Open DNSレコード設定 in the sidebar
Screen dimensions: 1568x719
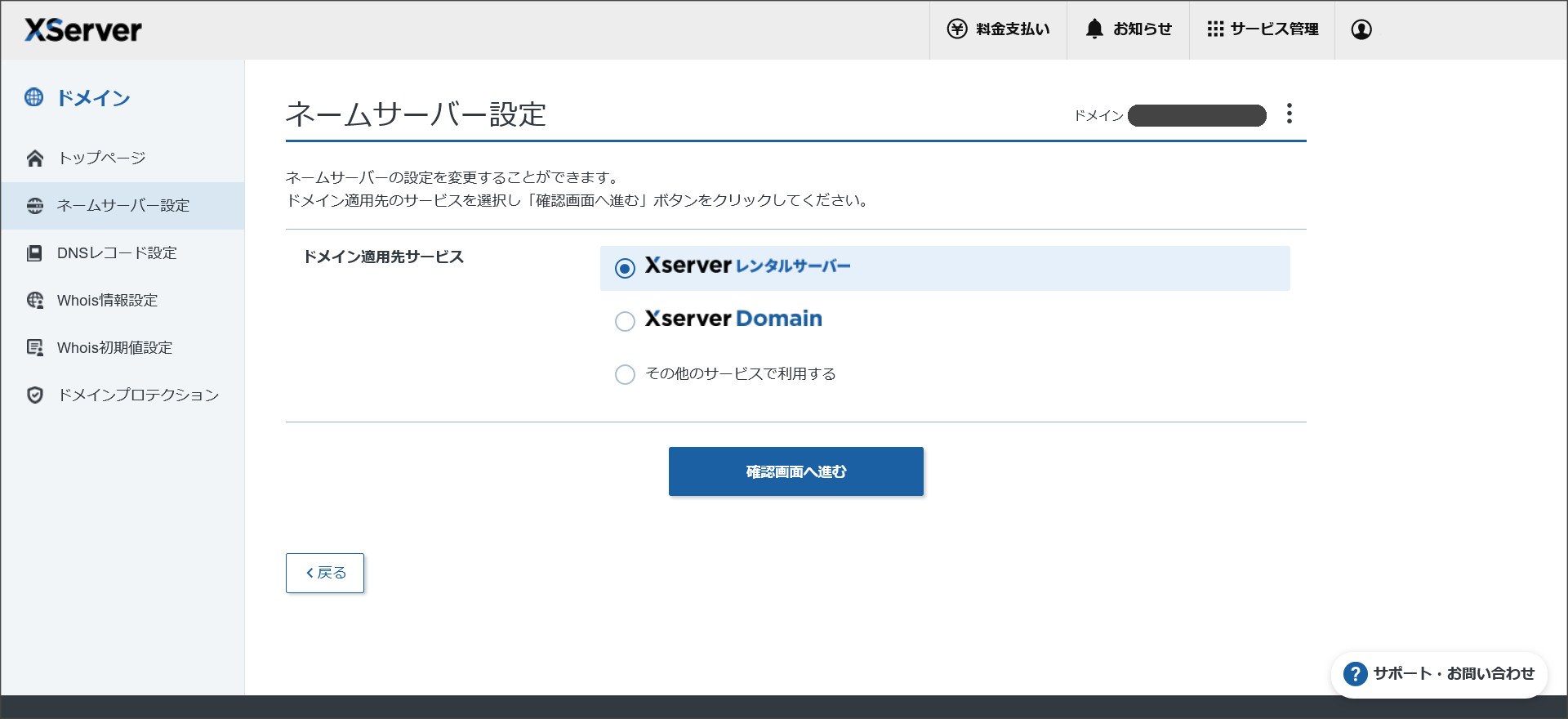pyautogui.click(x=122, y=253)
